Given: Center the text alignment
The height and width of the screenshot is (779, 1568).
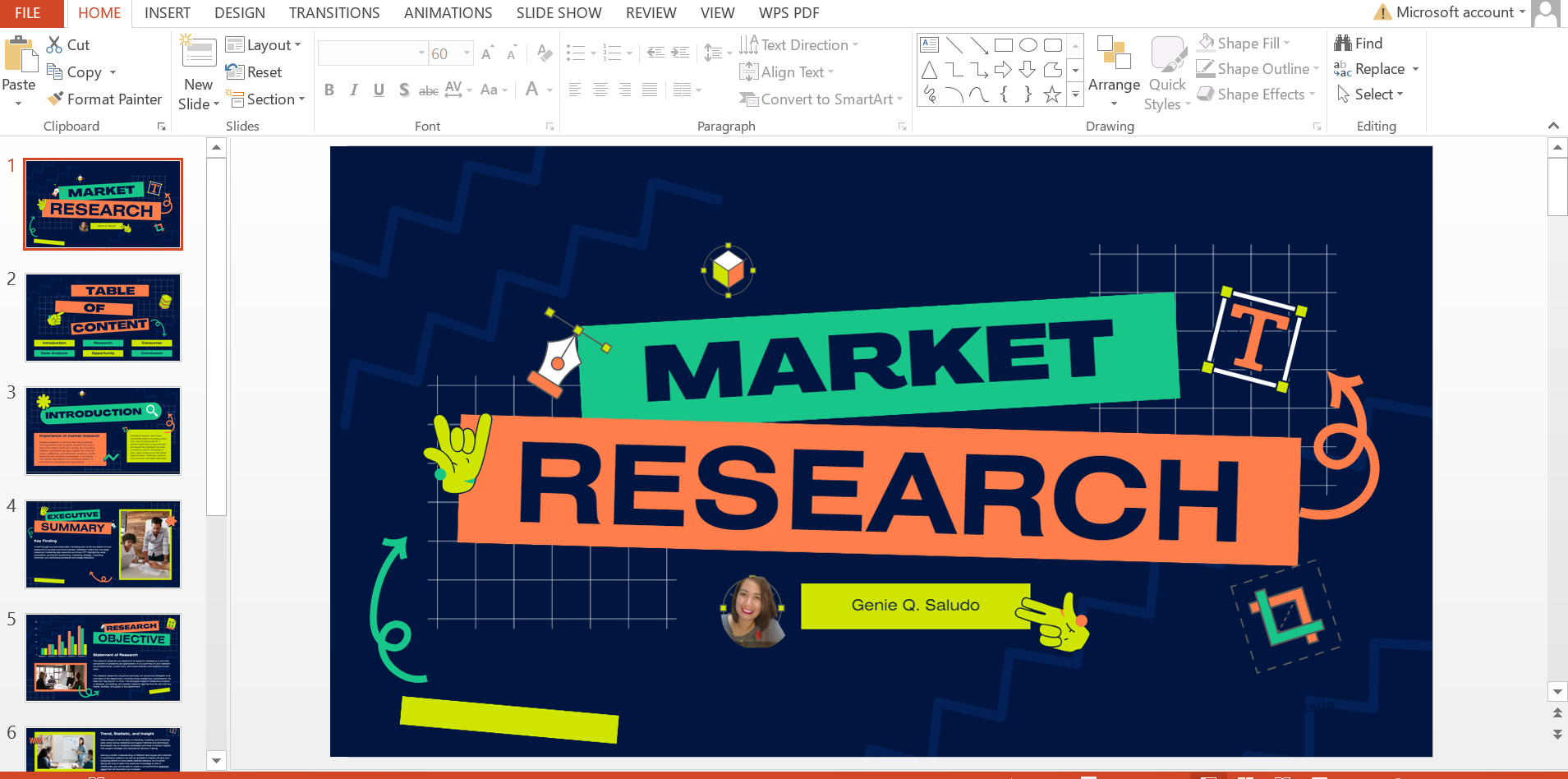Looking at the screenshot, I should click(600, 90).
